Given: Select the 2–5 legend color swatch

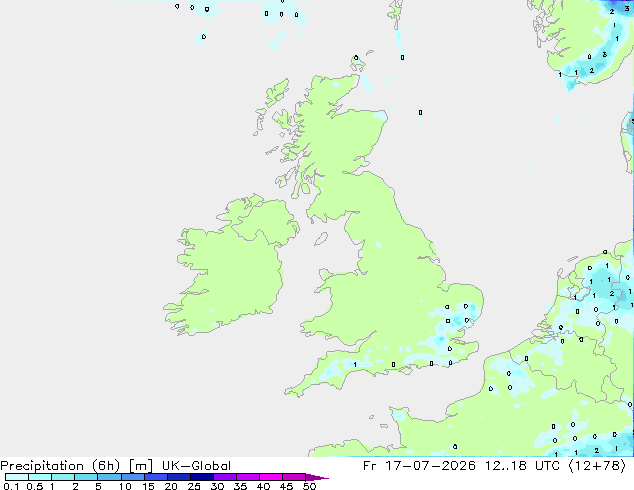Looking at the screenshot, I should [86, 477].
